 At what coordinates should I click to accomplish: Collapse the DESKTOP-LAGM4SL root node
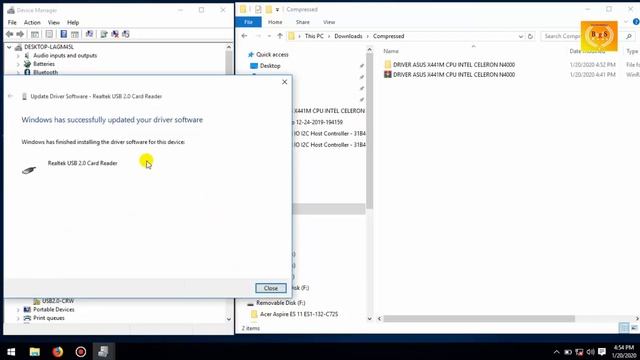[9, 47]
